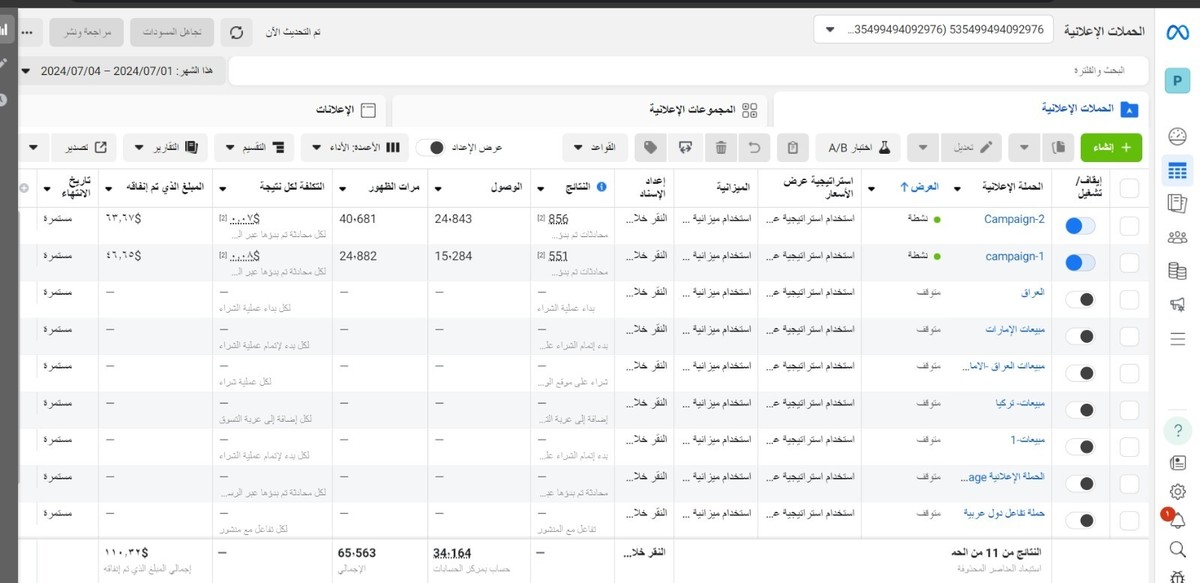The image size is (1200, 583).
Task: Turn off the Campaign-2 on/off switch
Action: pos(1081,226)
